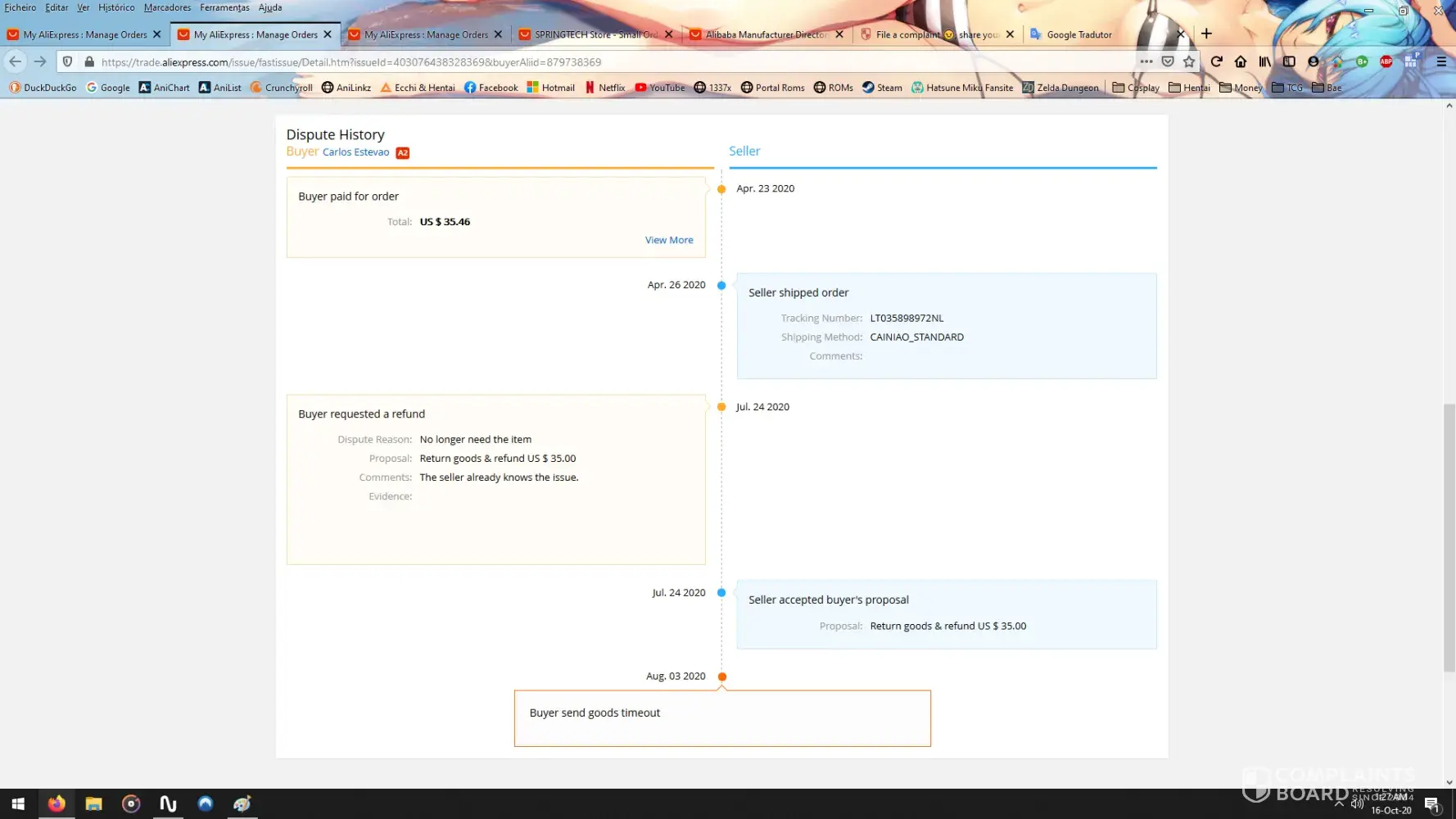Open the Facebook bookmark

pyautogui.click(x=491, y=88)
